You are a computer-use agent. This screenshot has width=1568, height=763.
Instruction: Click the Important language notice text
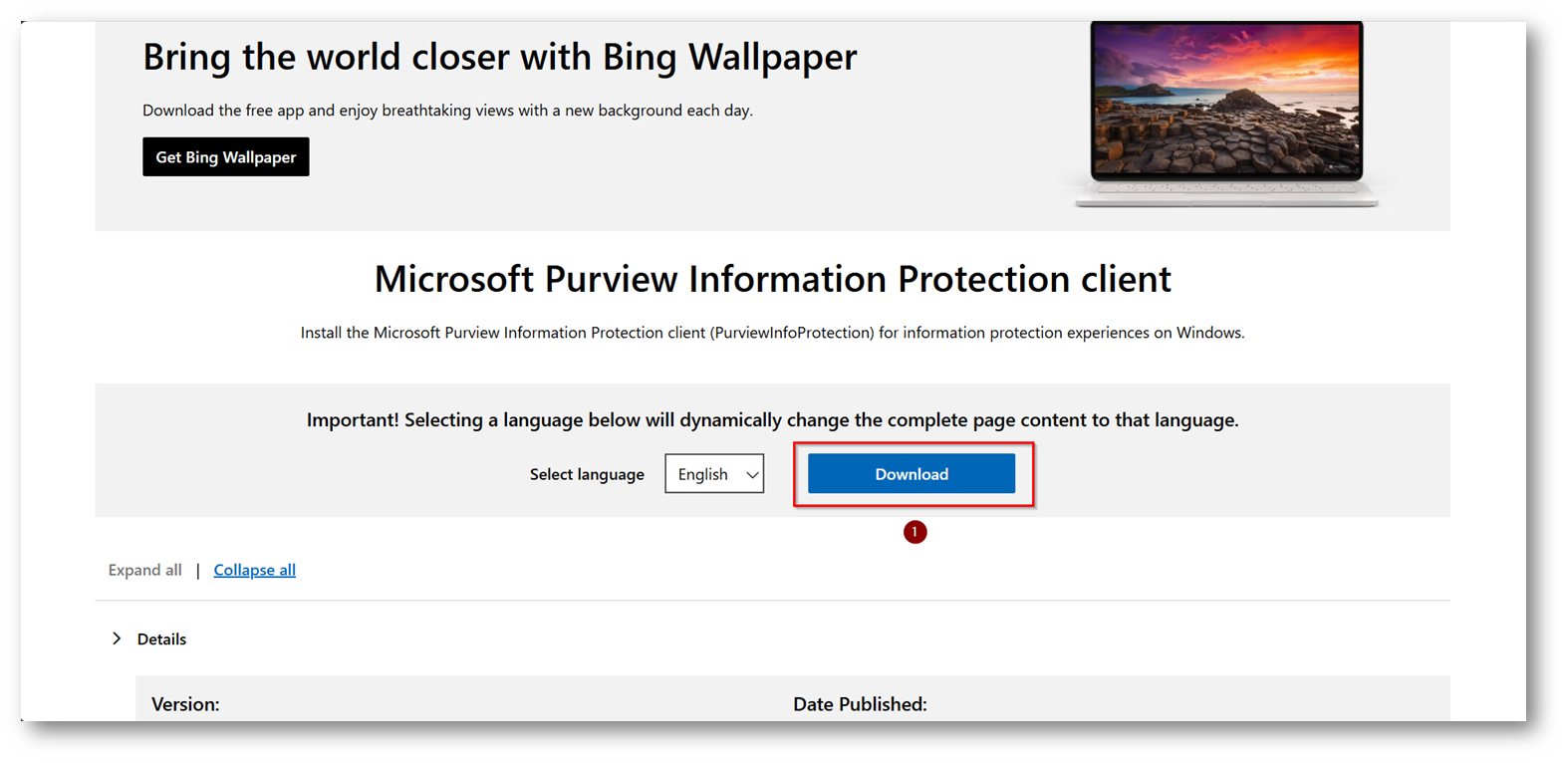(x=772, y=420)
